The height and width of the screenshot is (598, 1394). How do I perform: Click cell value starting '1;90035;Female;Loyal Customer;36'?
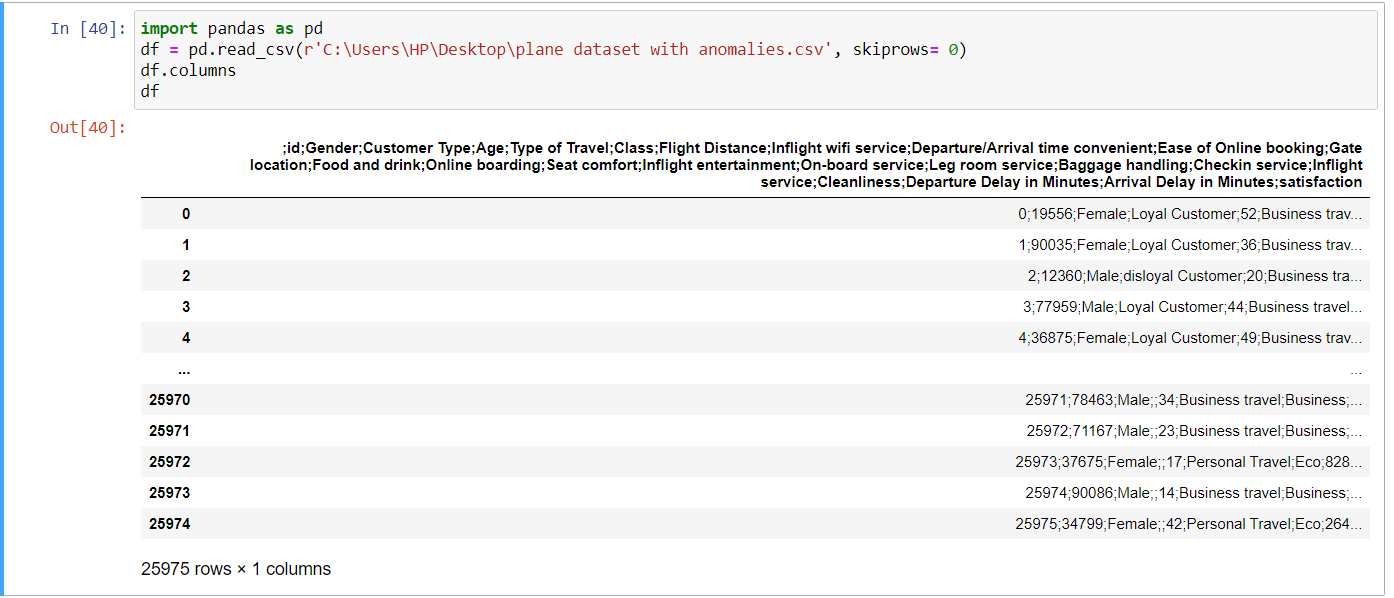click(x=1190, y=245)
